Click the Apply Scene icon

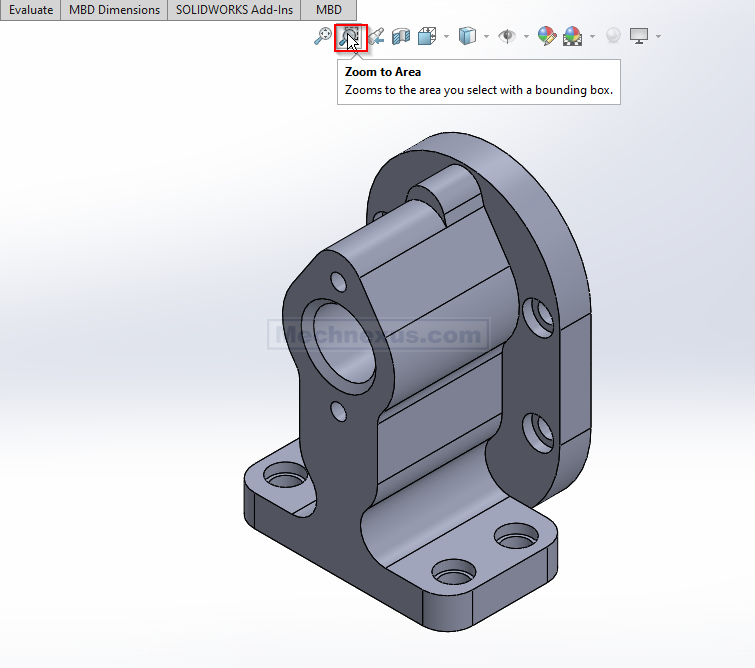click(x=573, y=37)
